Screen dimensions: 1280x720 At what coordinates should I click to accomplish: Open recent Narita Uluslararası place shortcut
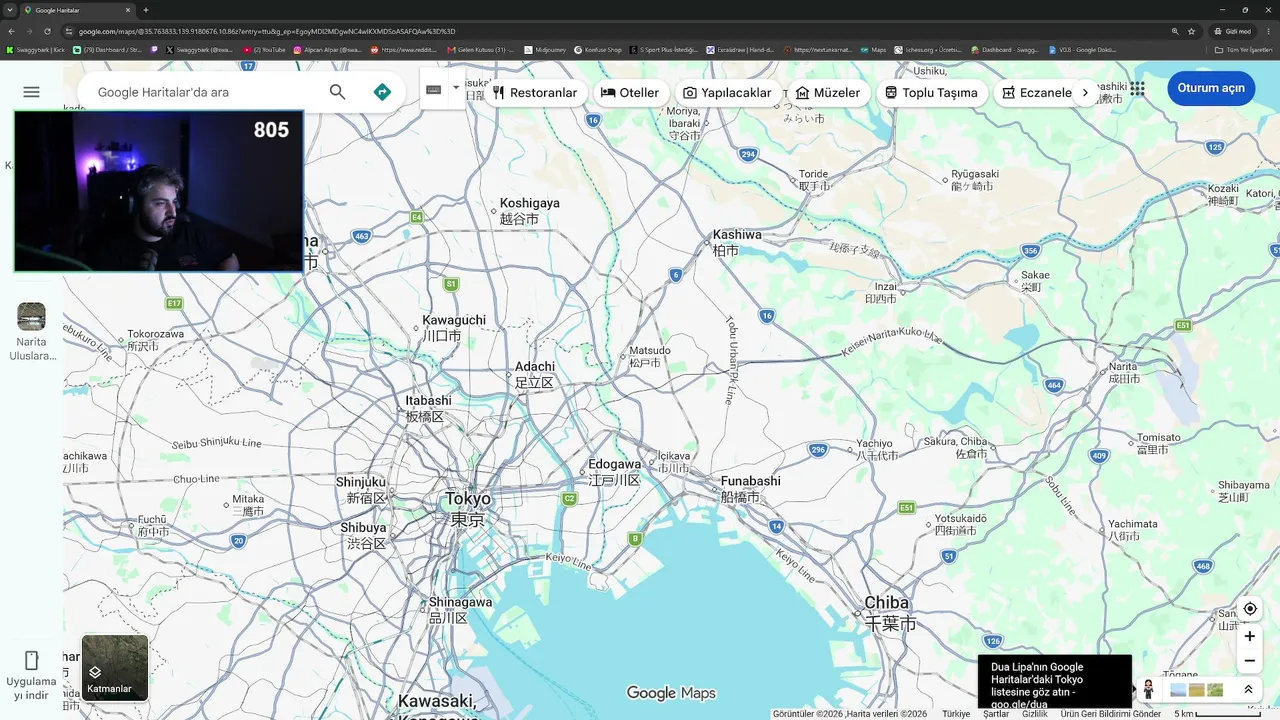[31, 331]
